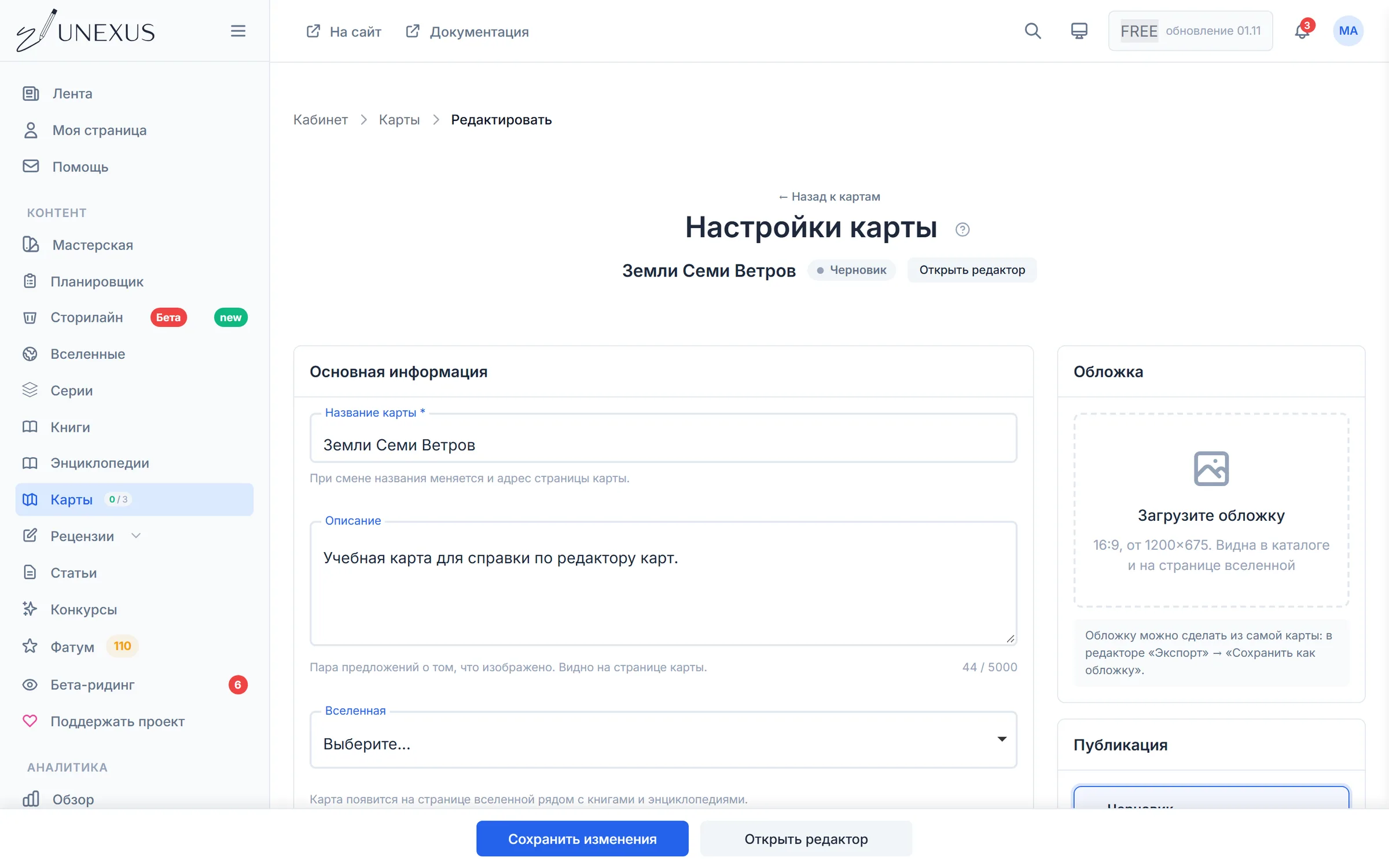Focus the Название карты input field

click(x=663, y=438)
